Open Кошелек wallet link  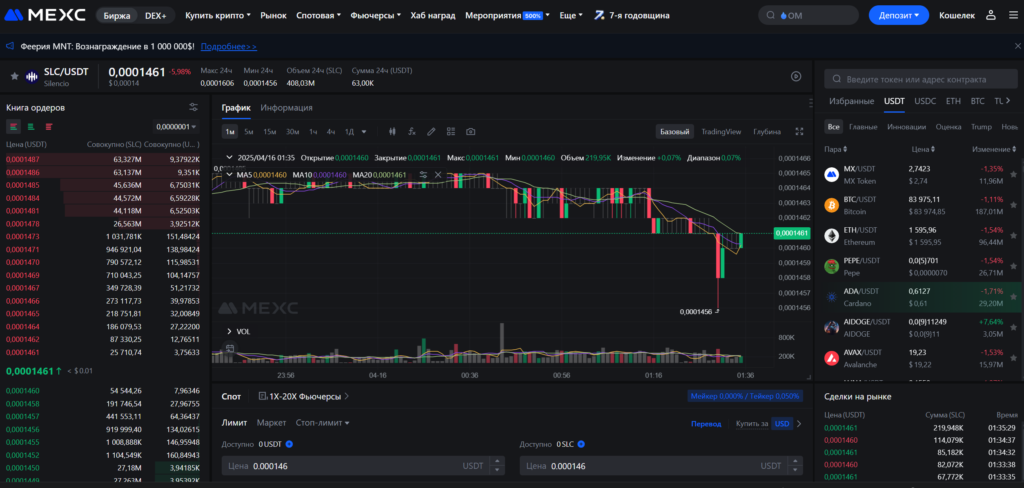pos(957,15)
